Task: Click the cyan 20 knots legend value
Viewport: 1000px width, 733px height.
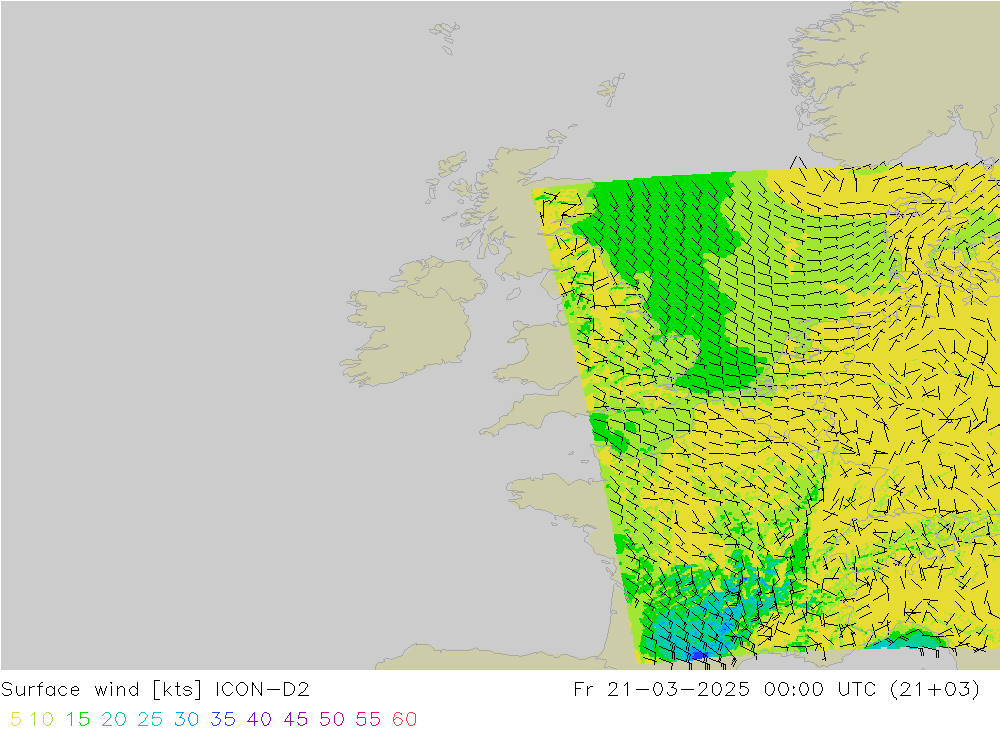Action: [113, 719]
